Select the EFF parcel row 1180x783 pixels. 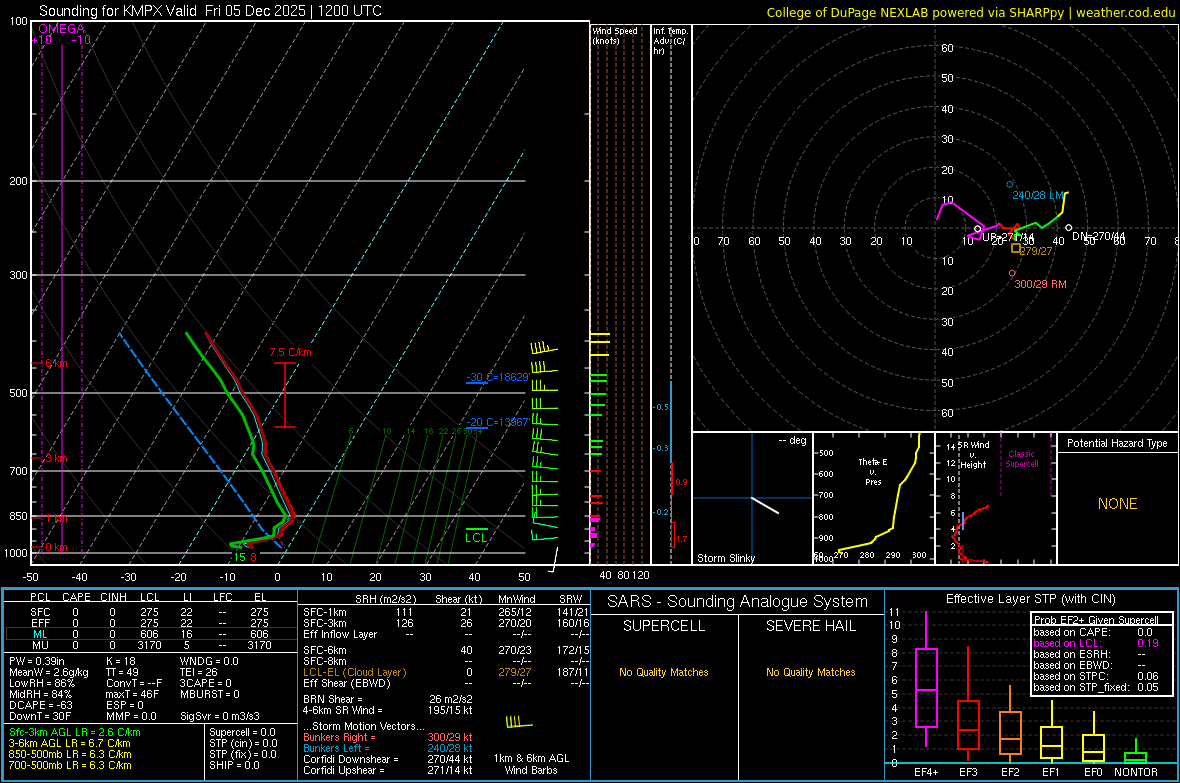[x=151, y=623]
